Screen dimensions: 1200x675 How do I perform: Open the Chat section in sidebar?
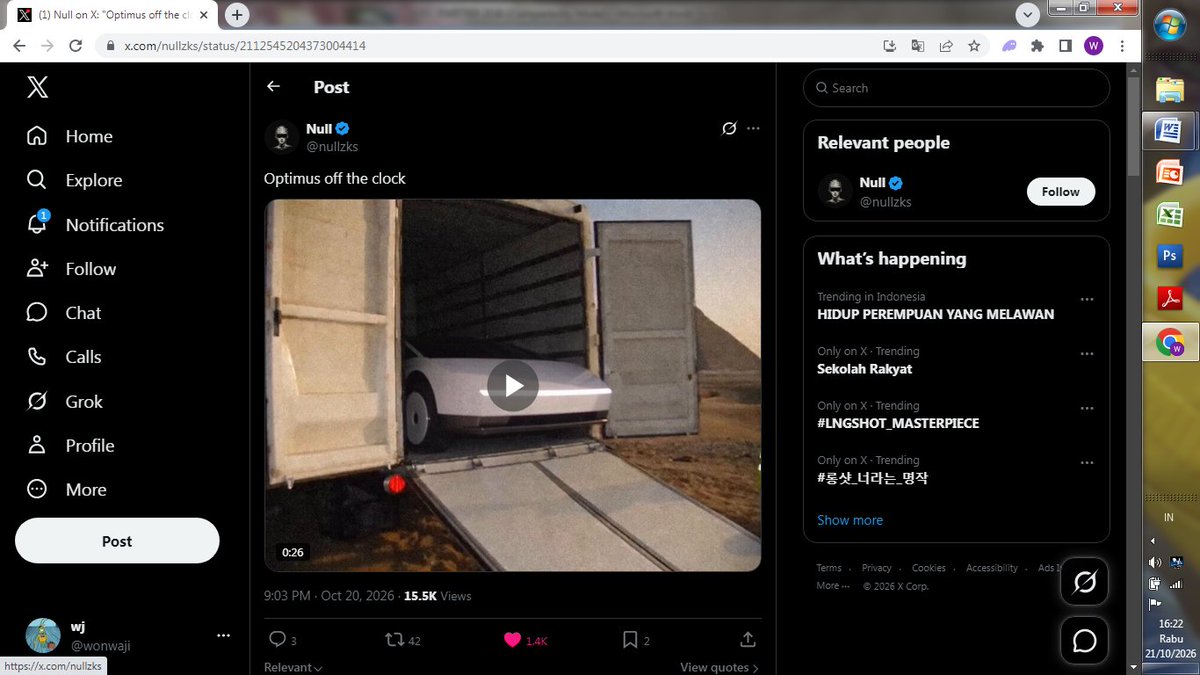pos(64,313)
